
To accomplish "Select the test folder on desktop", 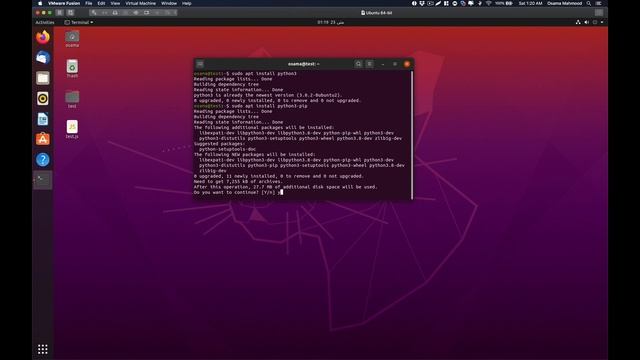I will coord(72,99).
